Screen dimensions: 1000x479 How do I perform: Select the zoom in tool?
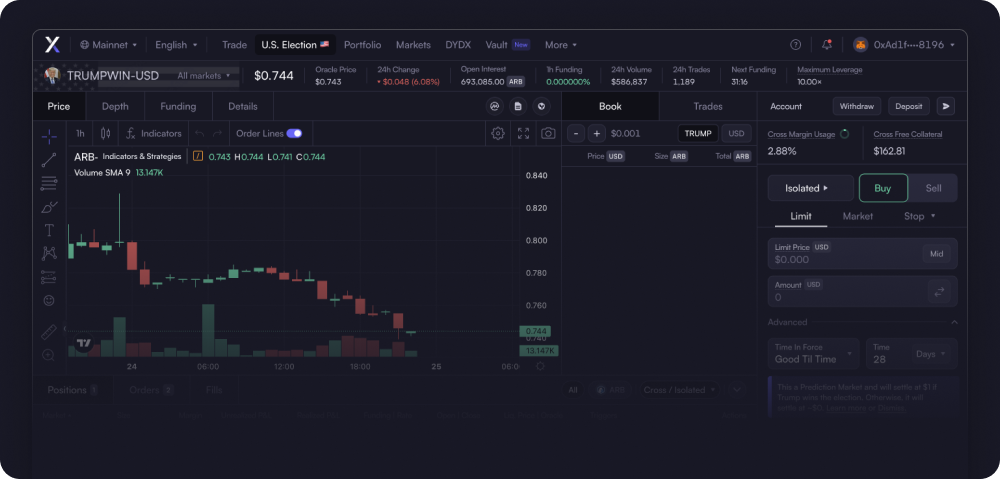pos(48,355)
